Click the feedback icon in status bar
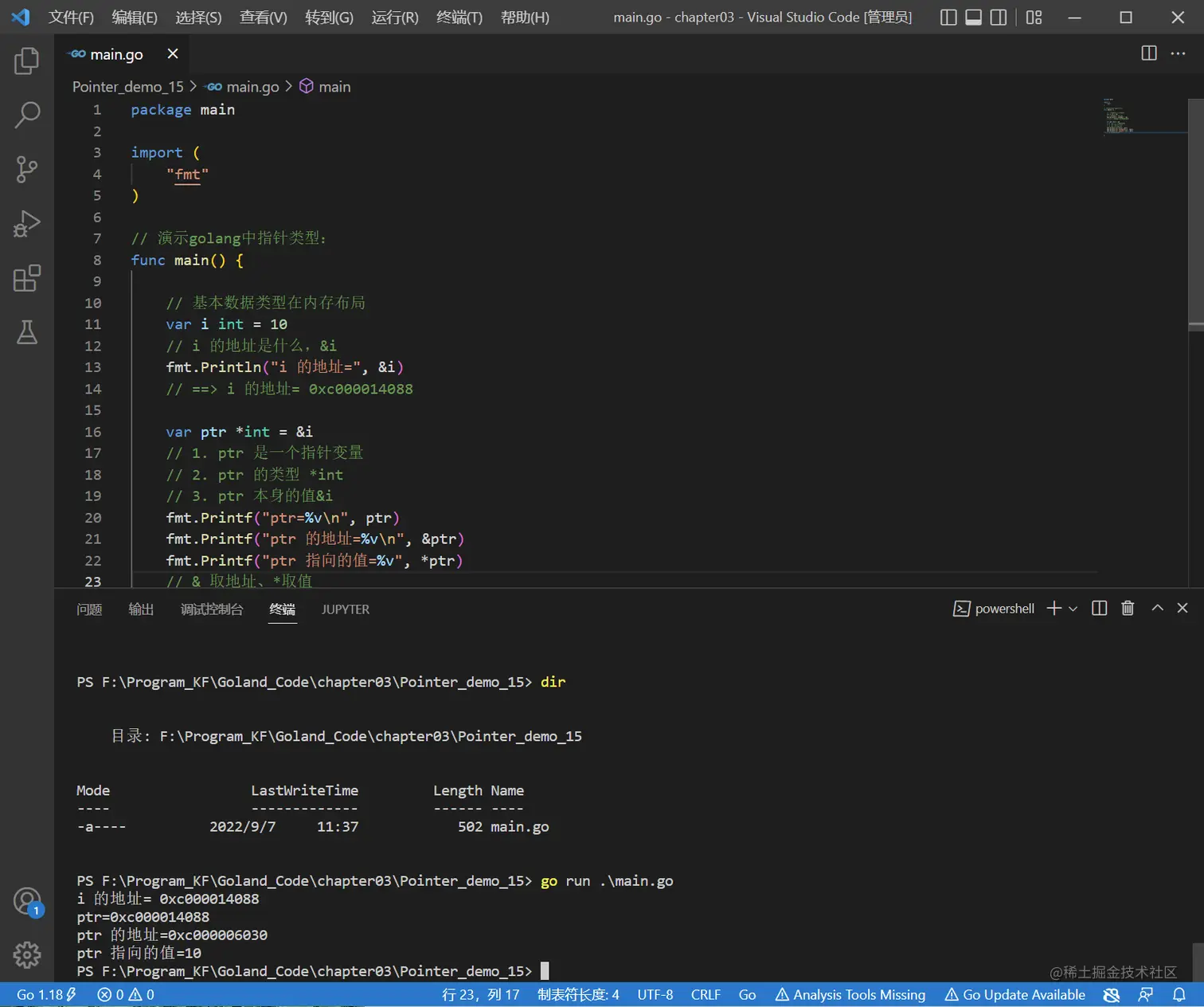The height and width of the screenshot is (1007, 1204). (1146, 994)
